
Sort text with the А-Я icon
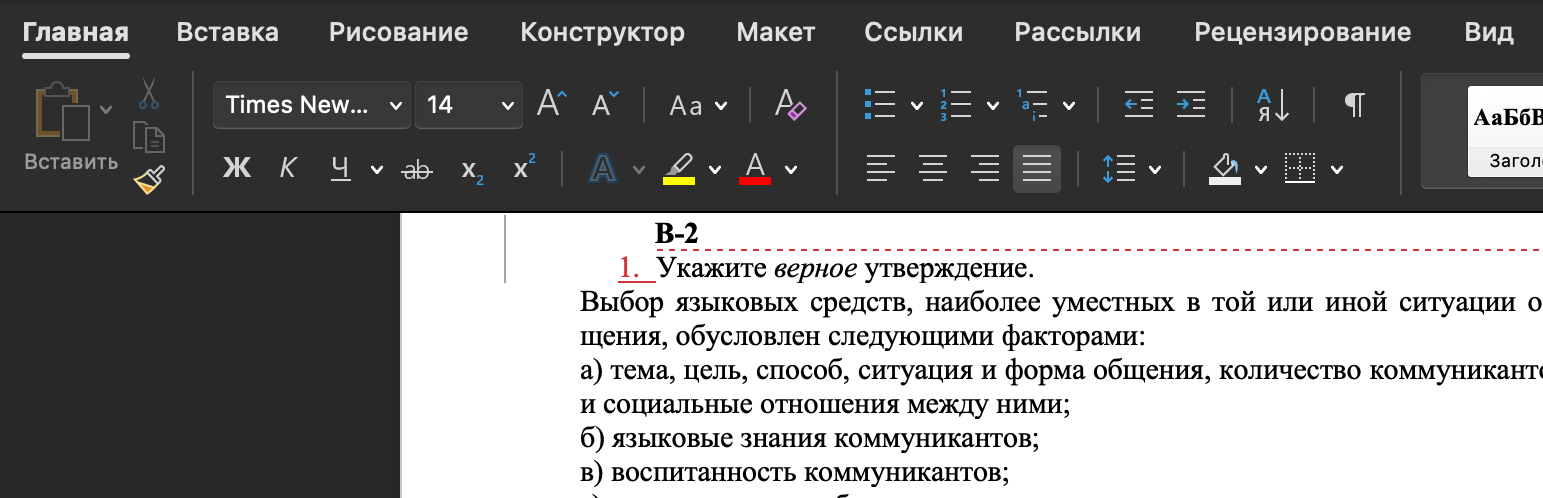[1273, 105]
